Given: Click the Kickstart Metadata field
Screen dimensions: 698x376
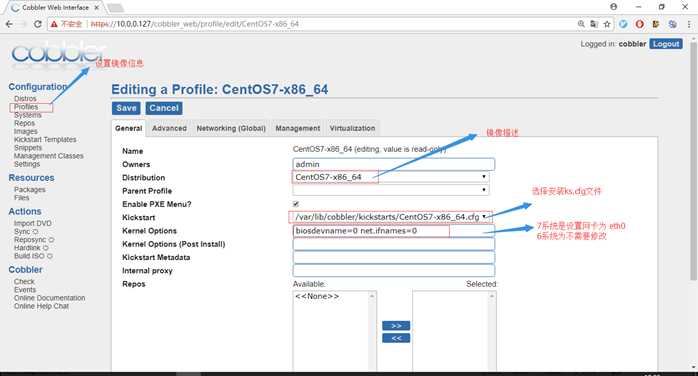Looking at the screenshot, I should coord(394,257).
